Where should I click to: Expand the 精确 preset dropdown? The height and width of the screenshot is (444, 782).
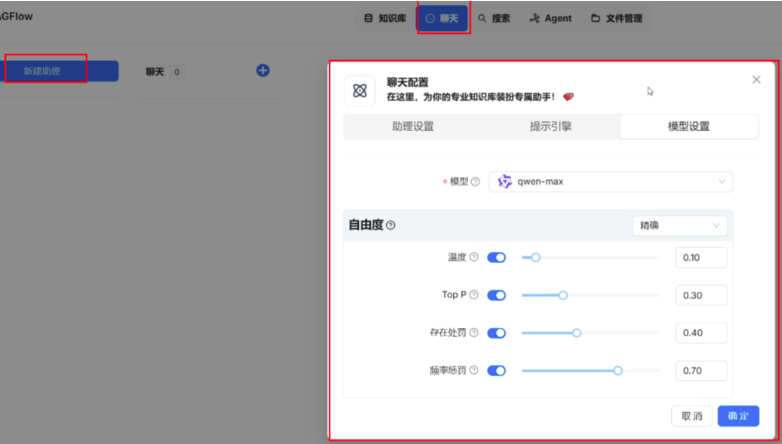679,226
